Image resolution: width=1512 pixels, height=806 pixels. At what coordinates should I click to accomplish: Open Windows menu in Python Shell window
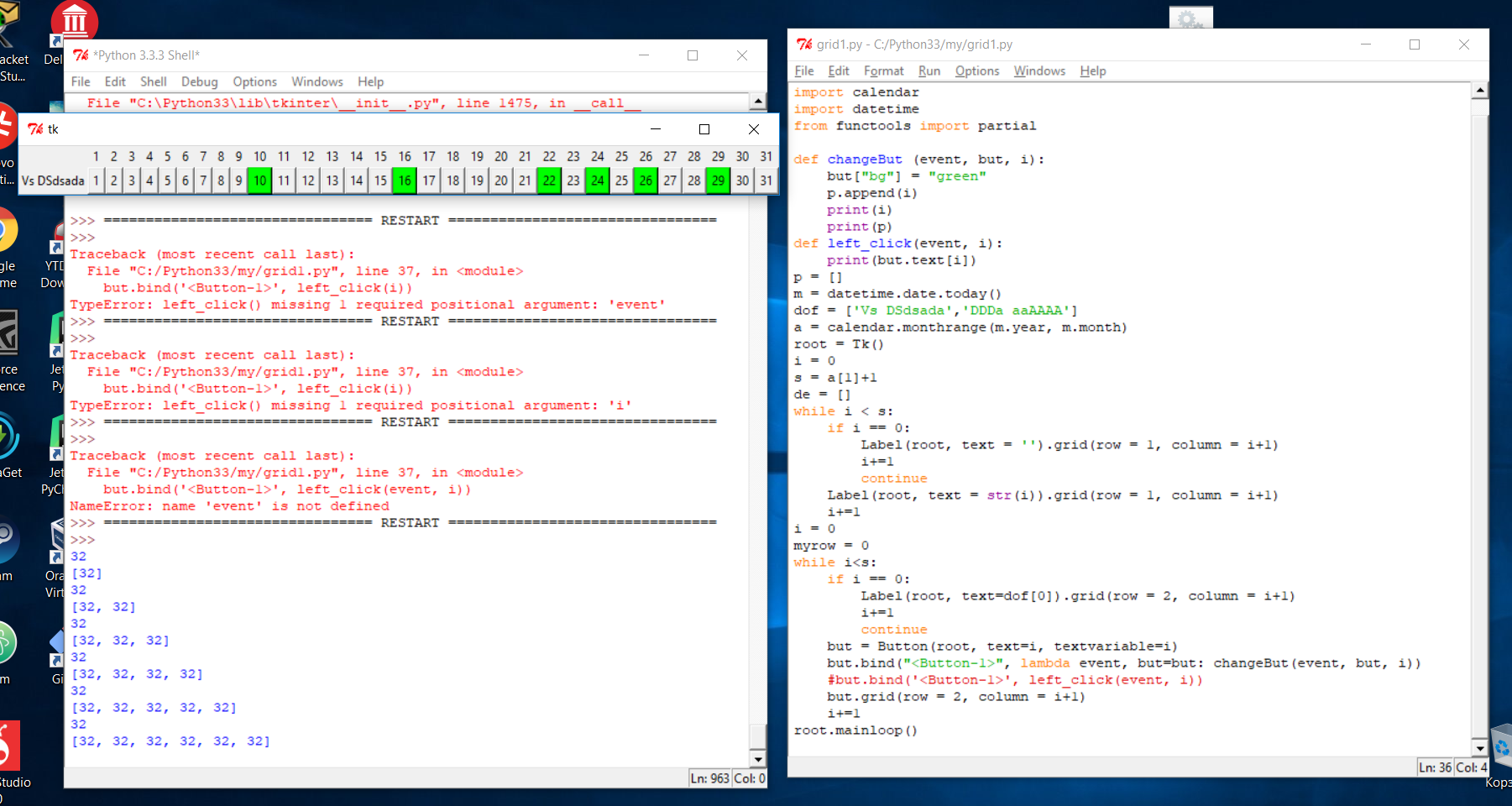(317, 81)
